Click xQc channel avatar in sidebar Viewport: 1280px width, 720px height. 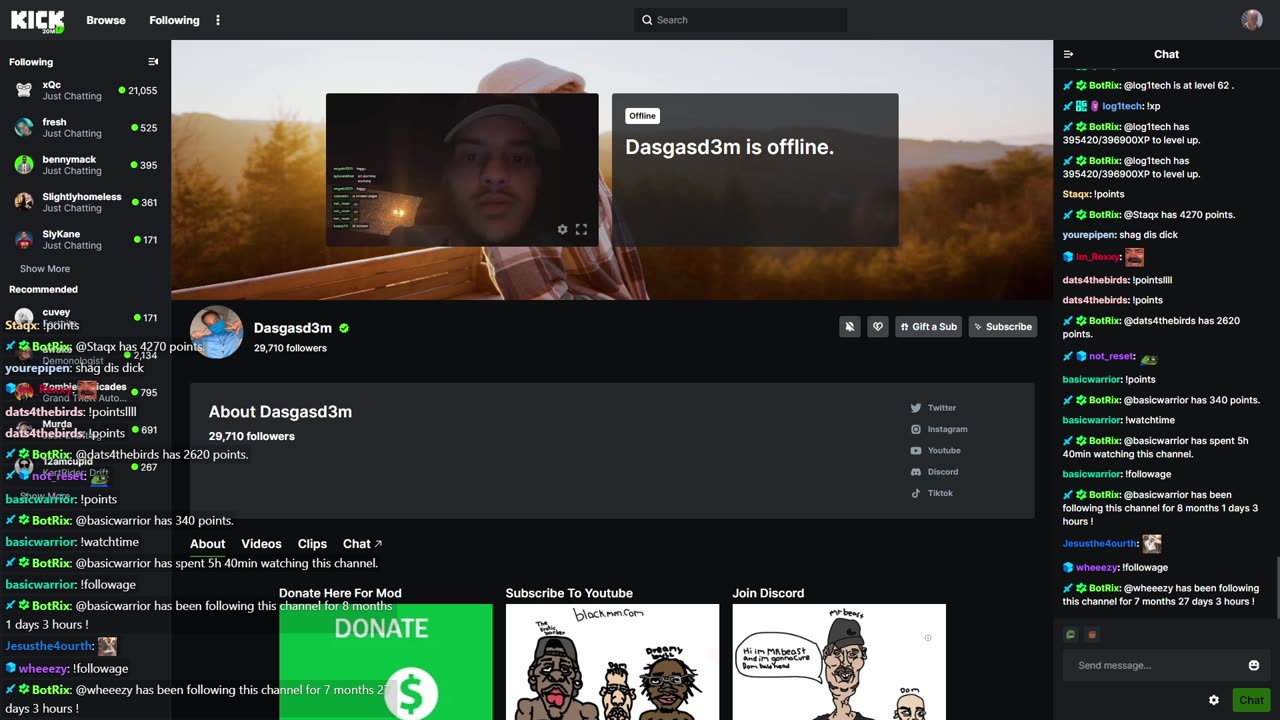(x=24, y=90)
